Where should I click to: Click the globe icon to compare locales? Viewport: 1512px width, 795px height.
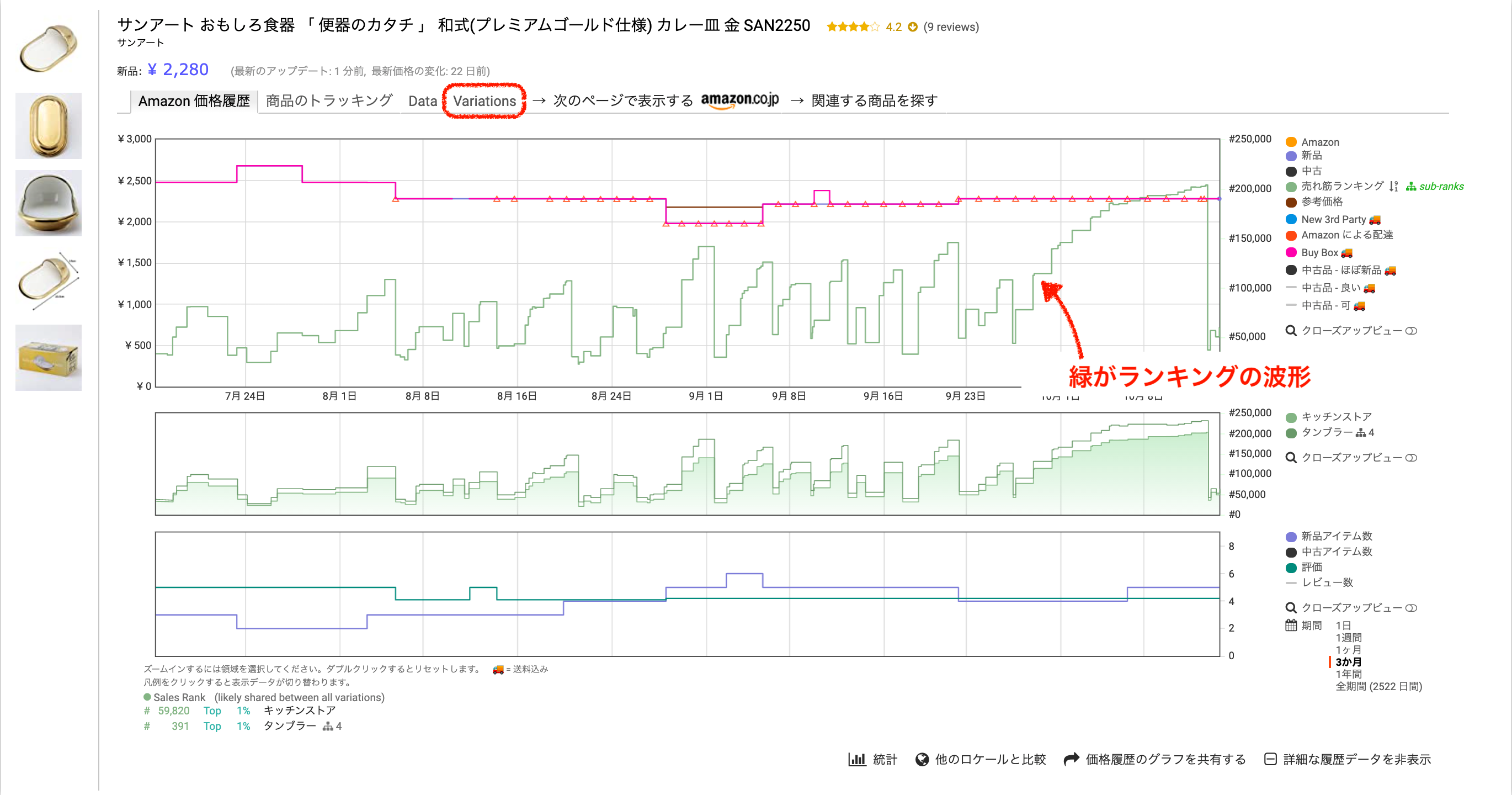pos(922,759)
